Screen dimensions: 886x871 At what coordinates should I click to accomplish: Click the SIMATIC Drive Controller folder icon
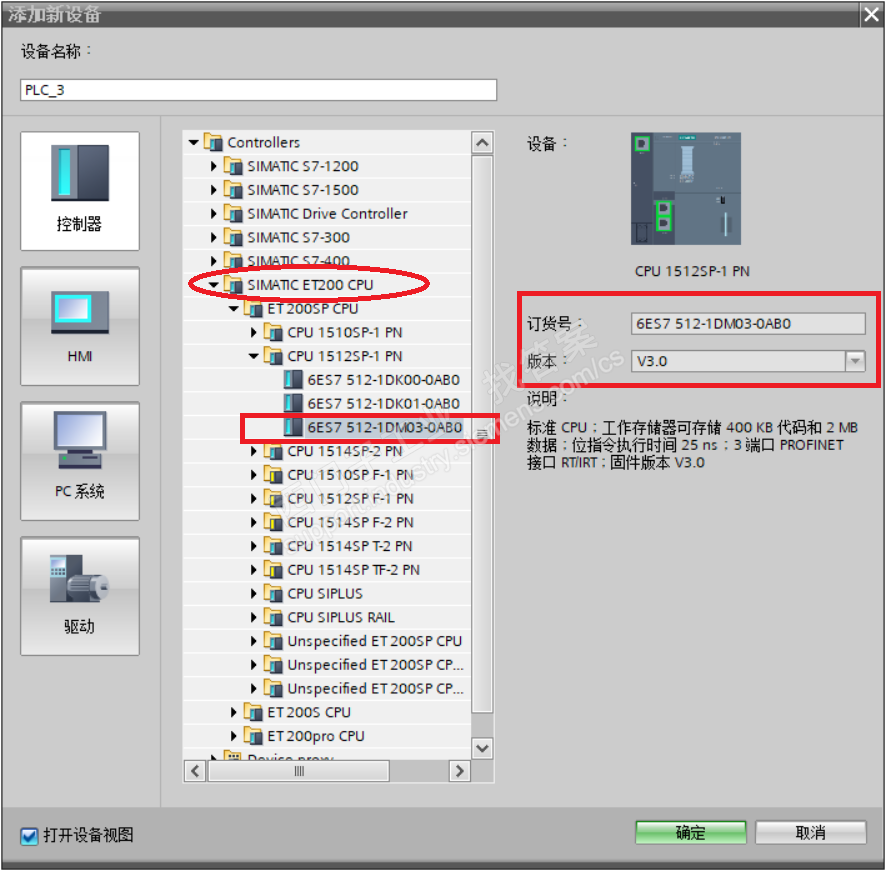233,214
